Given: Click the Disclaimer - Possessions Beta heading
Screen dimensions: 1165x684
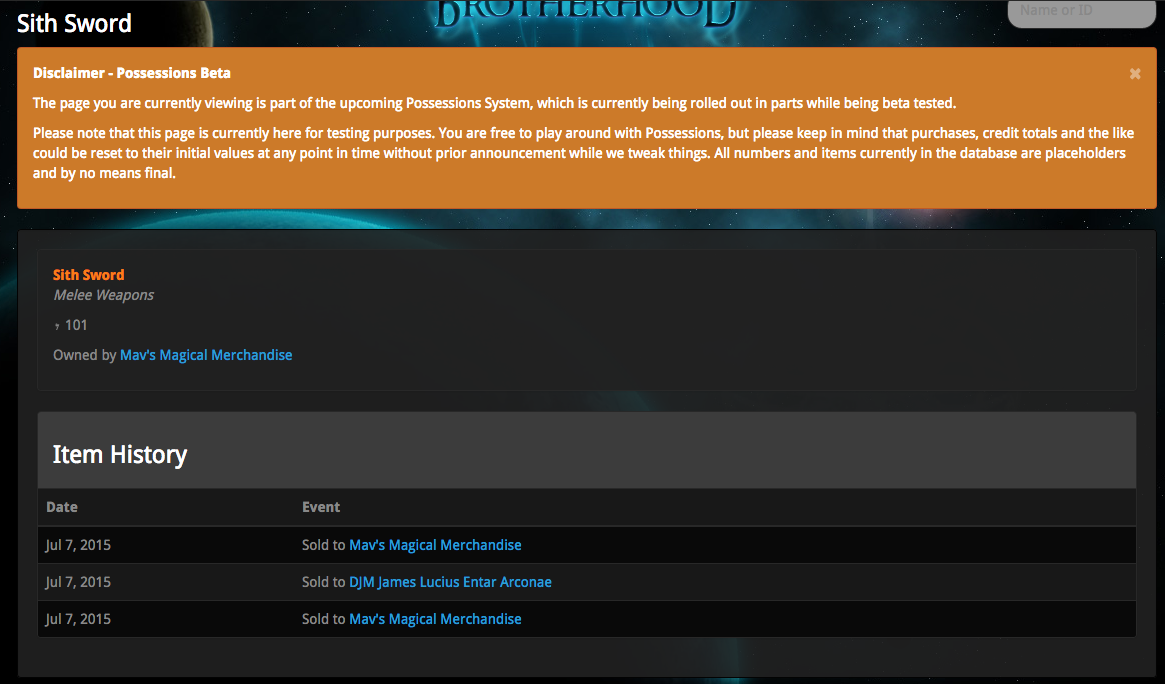Looking at the screenshot, I should (132, 73).
